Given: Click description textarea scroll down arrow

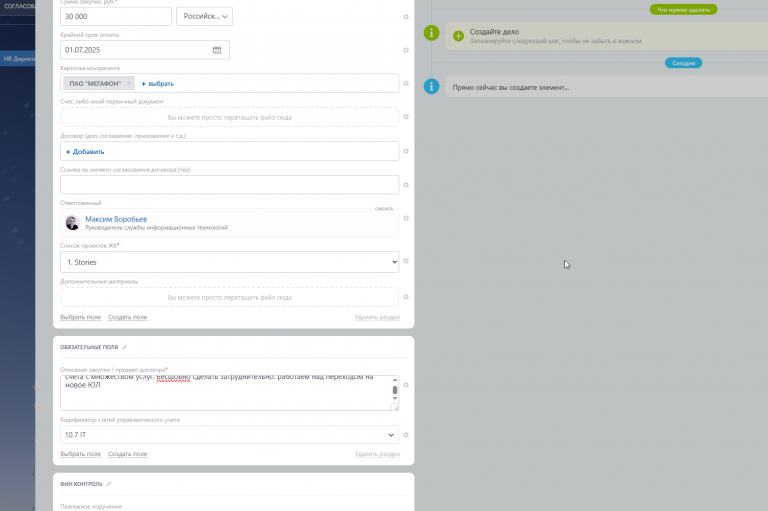Looking at the screenshot, I should click(395, 398).
